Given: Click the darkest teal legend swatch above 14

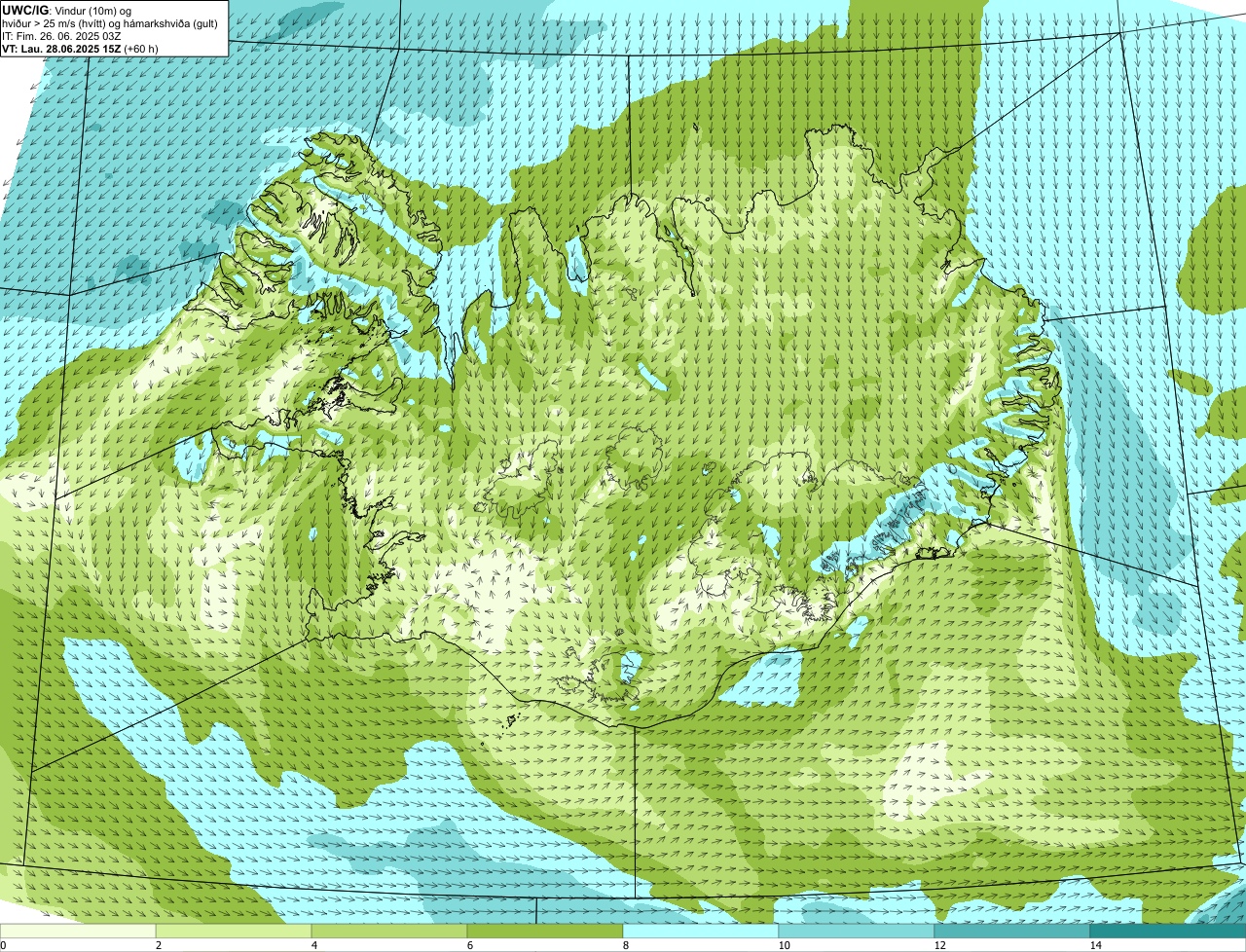Looking at the screenshot, I should (1168, 932).
